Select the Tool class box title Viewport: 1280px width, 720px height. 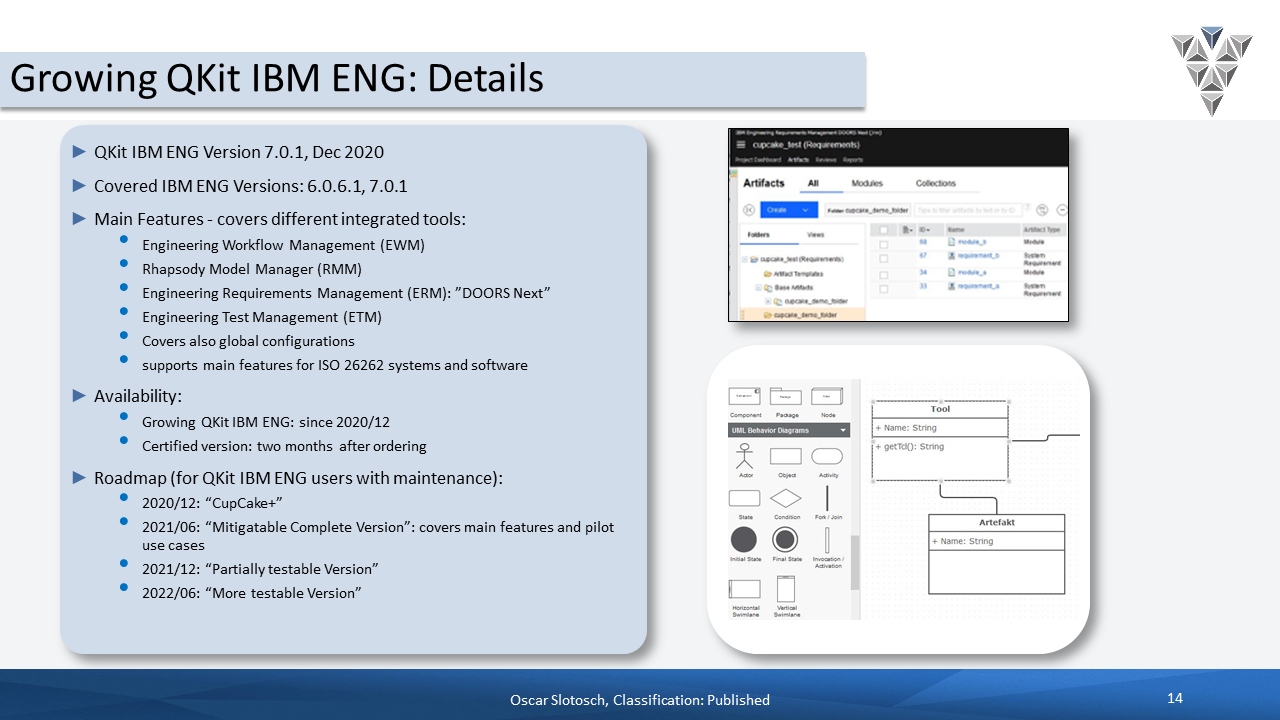[940, 409]
